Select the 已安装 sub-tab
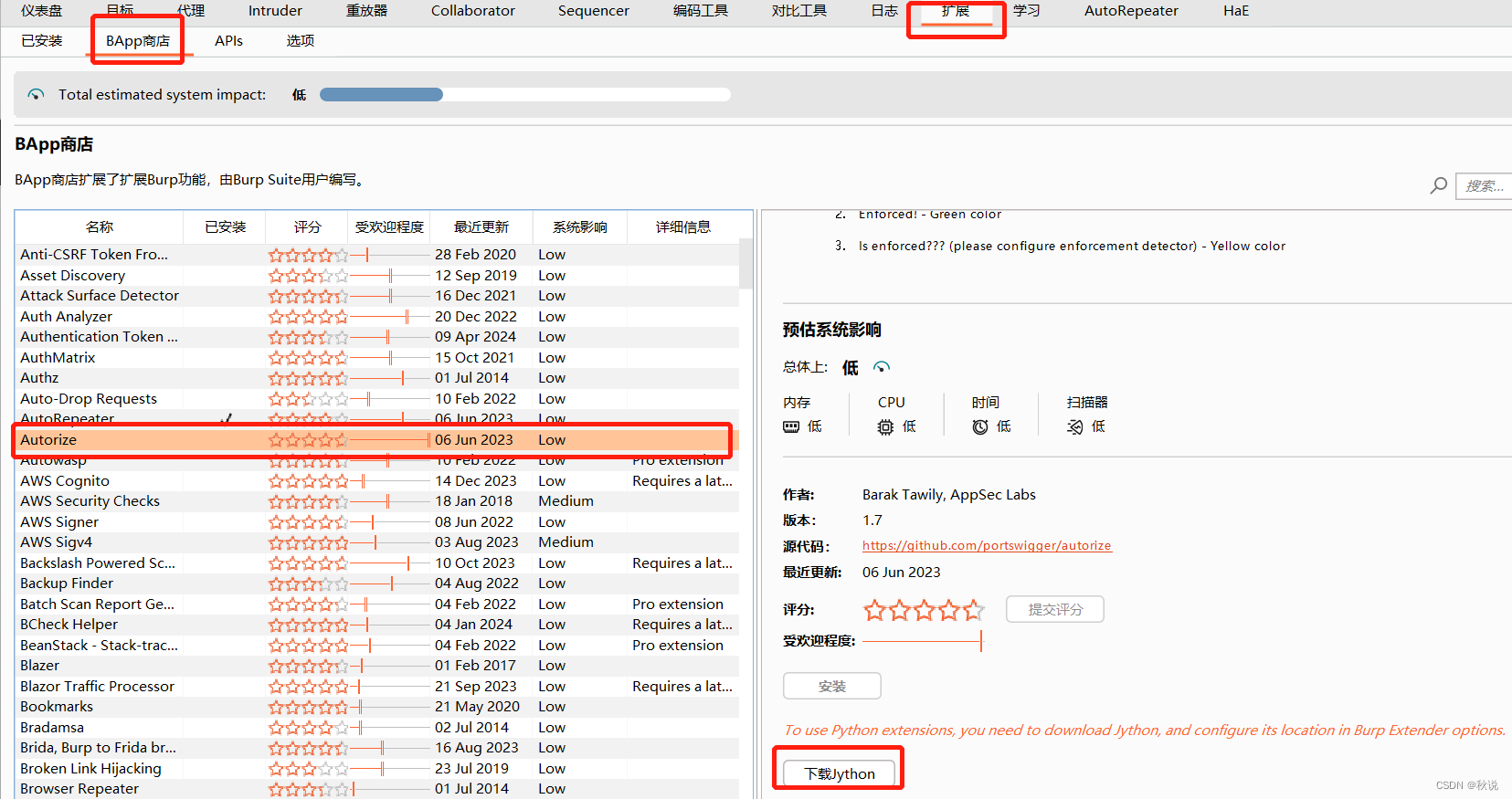1512x799 pixels. [x=42, y=41]
